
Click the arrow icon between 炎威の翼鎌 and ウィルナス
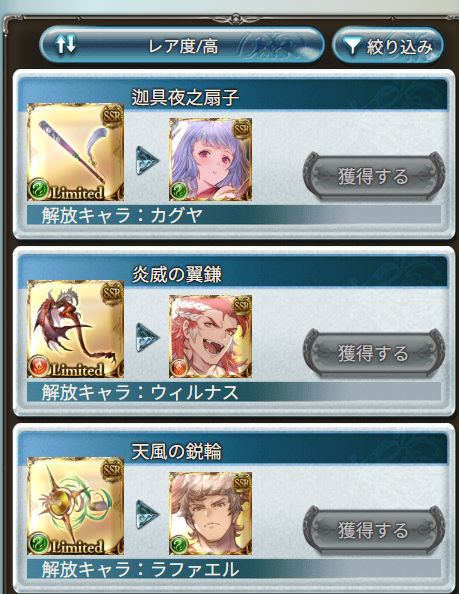click(x=147, y=338)
